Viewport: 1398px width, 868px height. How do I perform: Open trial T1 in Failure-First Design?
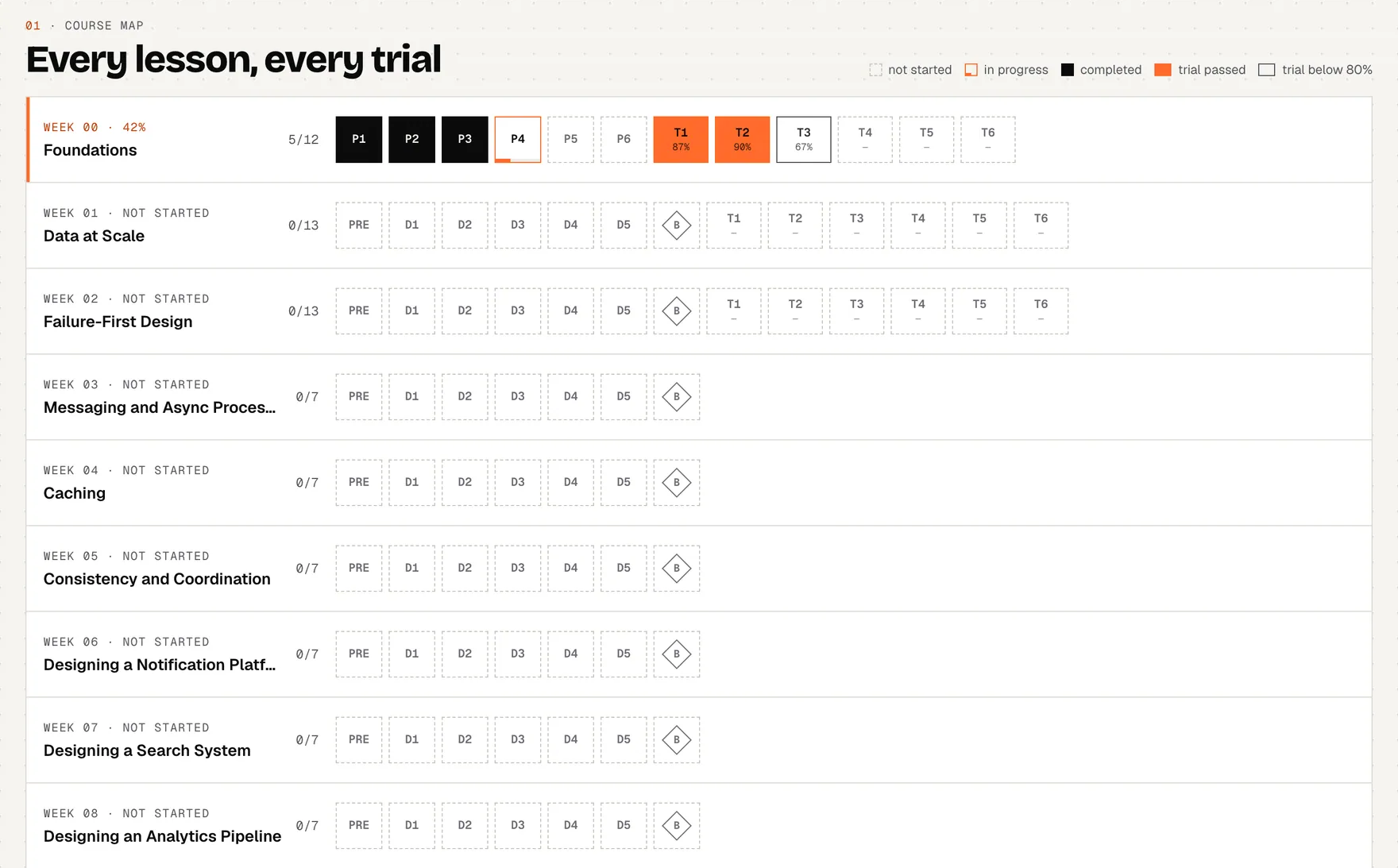point(734,311)
